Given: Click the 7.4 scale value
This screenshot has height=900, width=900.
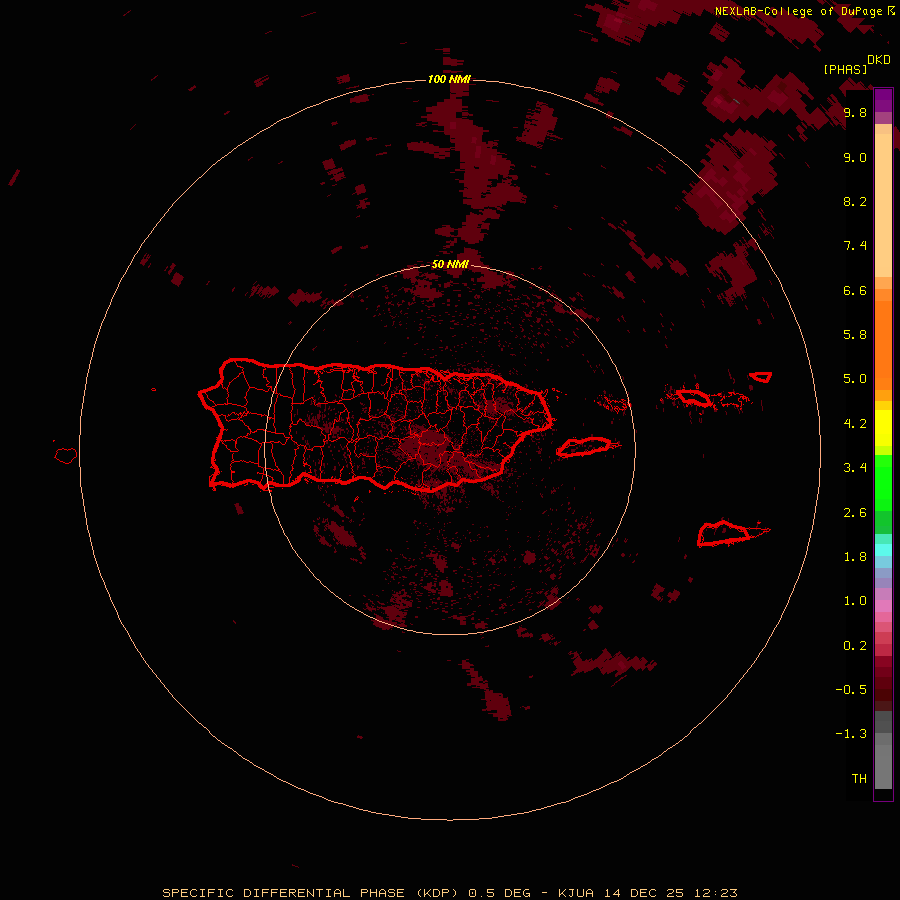Looking at the screenshot, I should coord(855,246).
